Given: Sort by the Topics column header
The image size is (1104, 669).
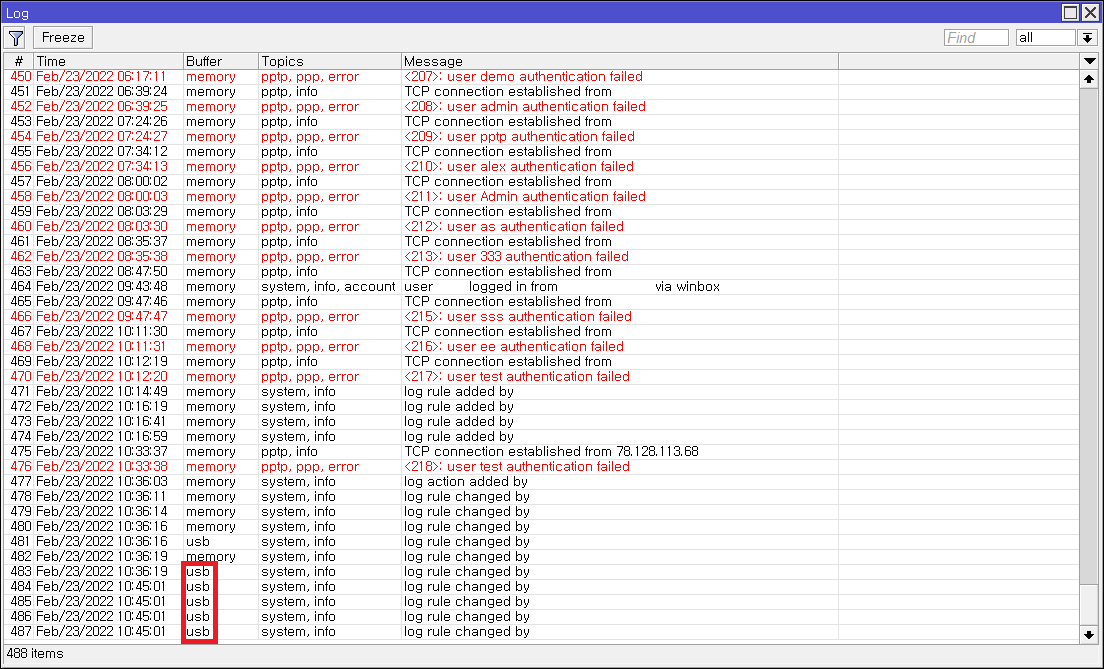Looking at the screenshot, I should tap(330, 61).
